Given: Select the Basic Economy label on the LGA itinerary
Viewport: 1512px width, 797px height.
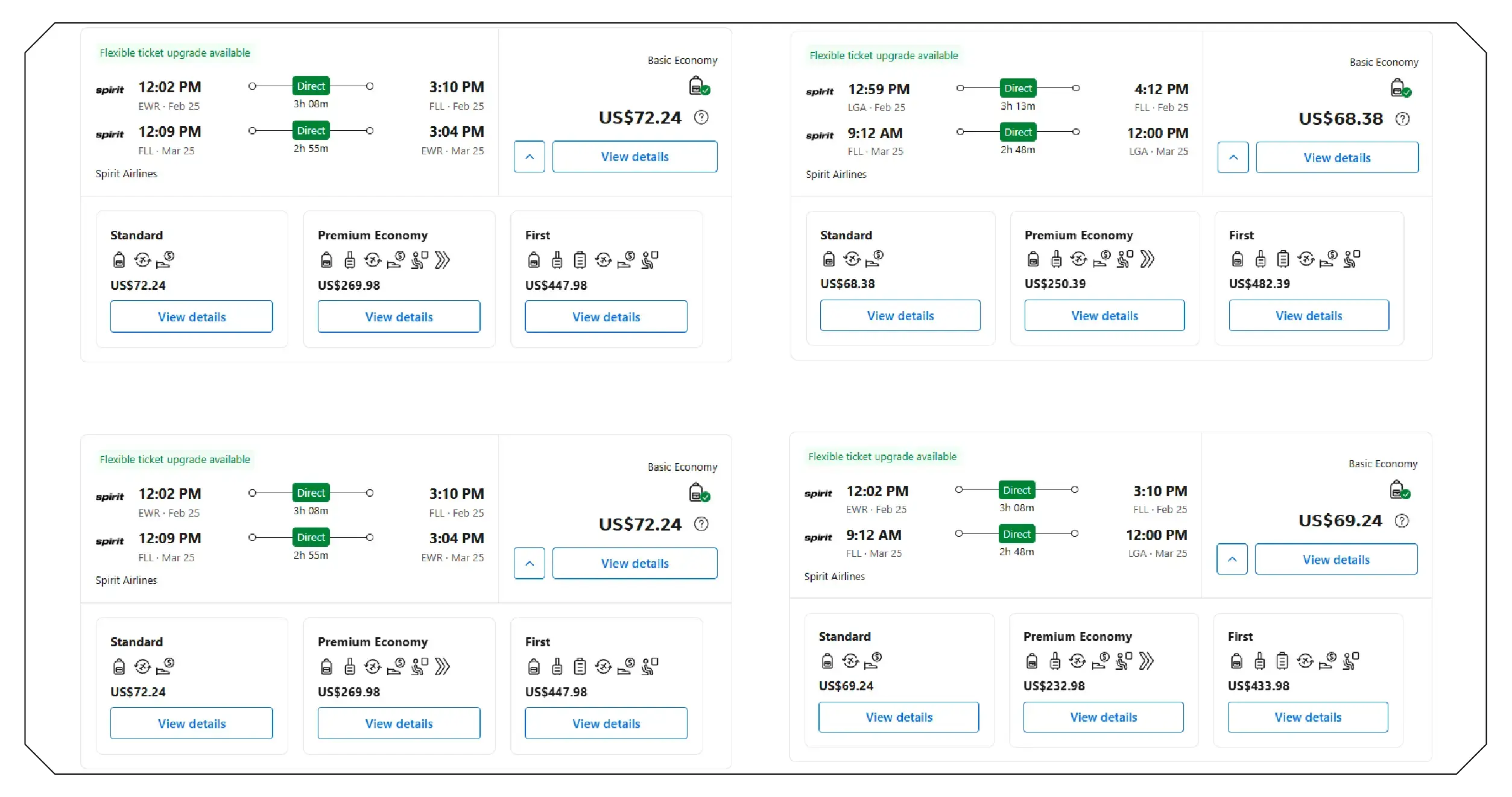Looking at the screenshot, I should coord(1384,62).
